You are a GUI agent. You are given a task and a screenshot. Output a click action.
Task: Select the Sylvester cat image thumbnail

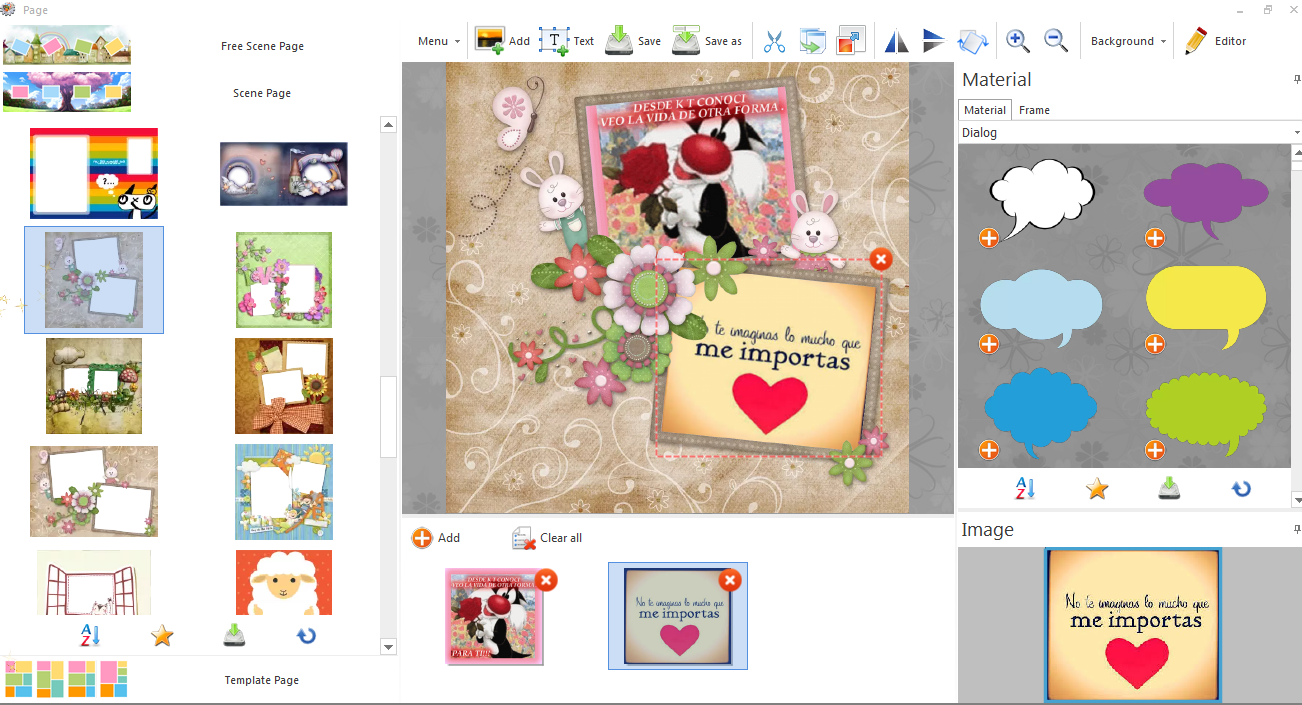click(x=494, y=617)
